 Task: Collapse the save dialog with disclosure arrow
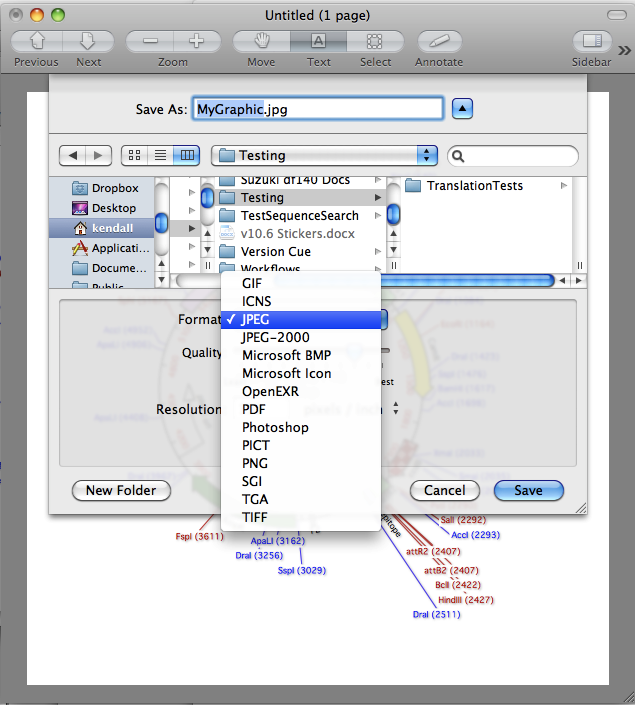point(463,109)
